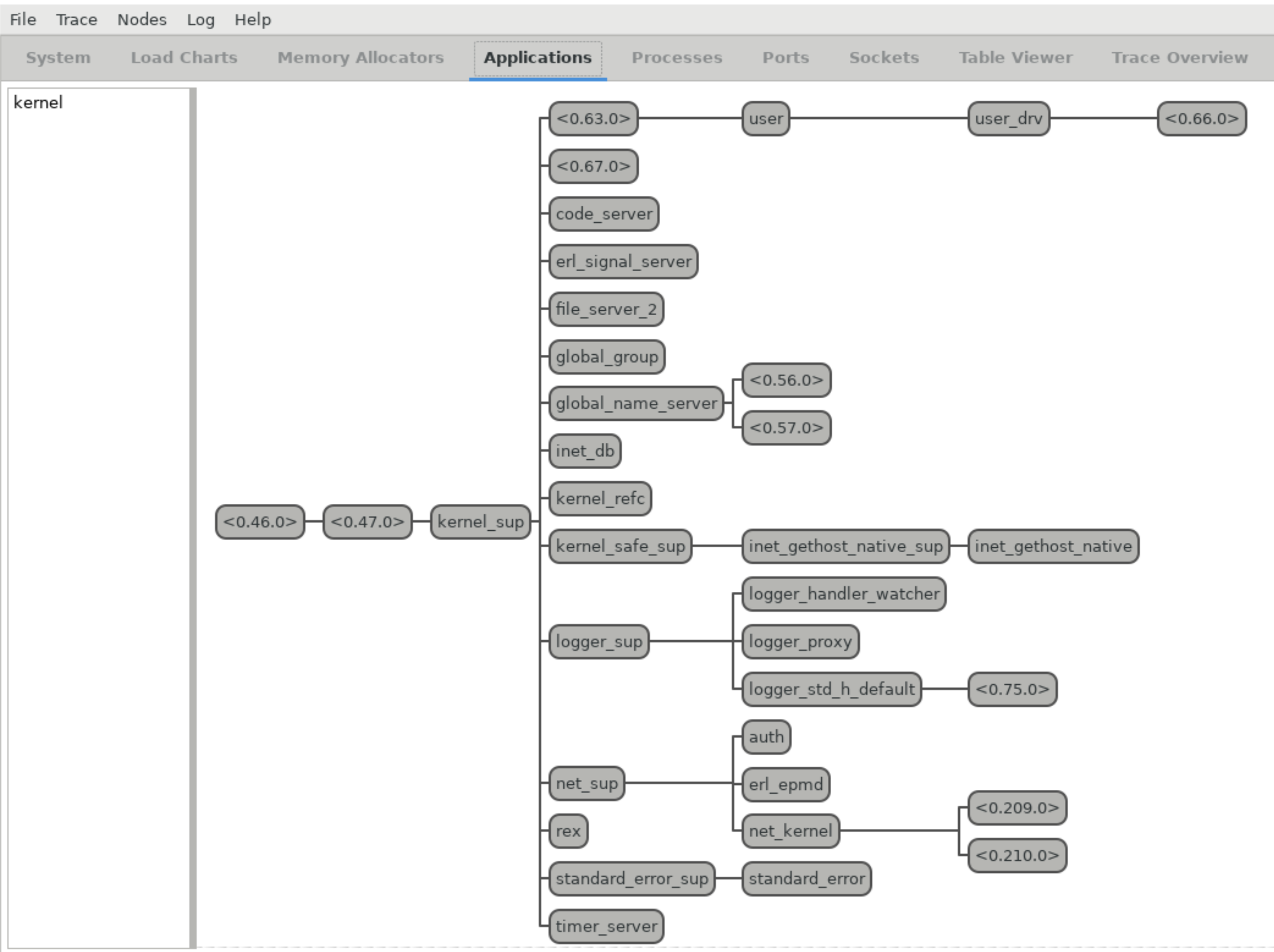Switch to the System tab
The image size is (1274, 952).
pos(58,58)
